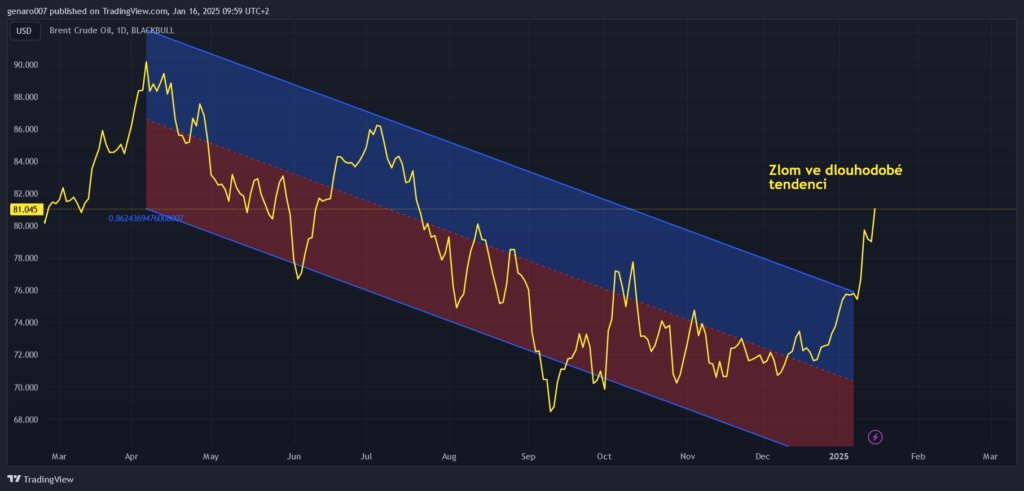Open the USD currency selector
The height and width of the screenshot is (491, 1024).
[x=24, y=31]
